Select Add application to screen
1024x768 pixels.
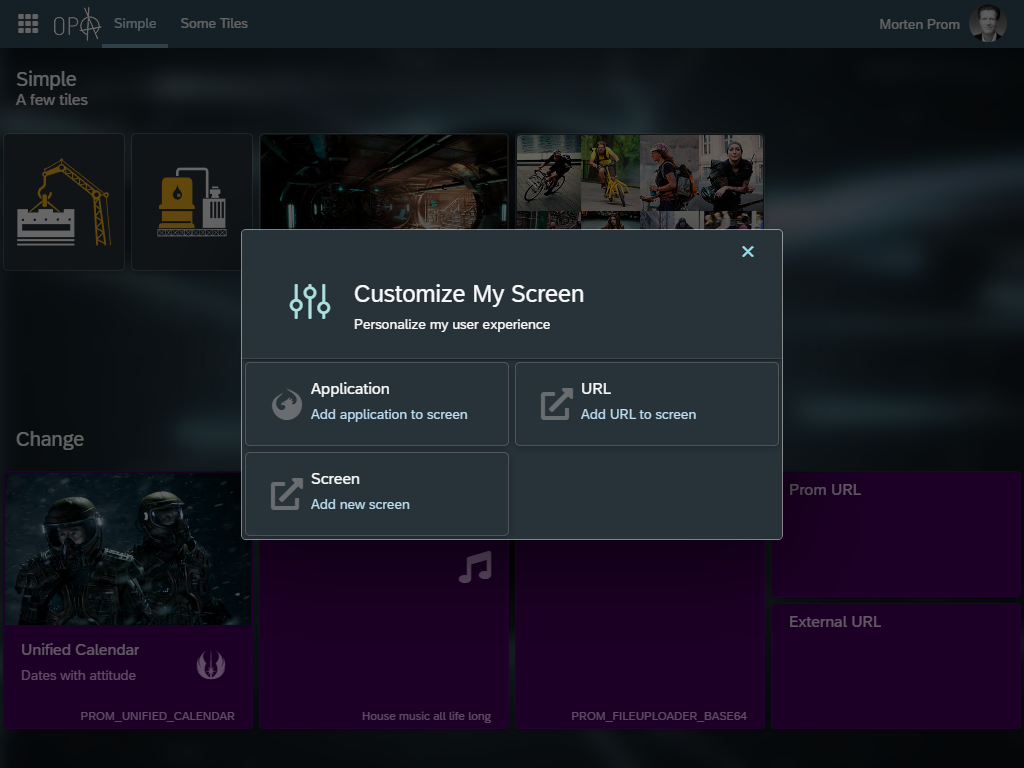389,414
